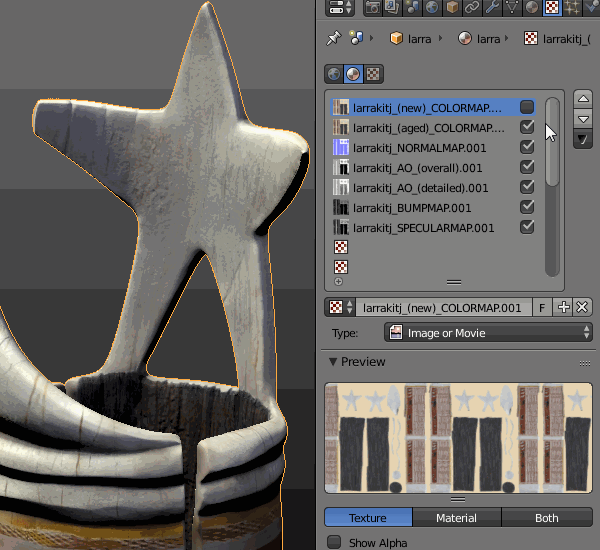Toggle fake user F button
Screen dimensions: 600x550
(542, 307)
